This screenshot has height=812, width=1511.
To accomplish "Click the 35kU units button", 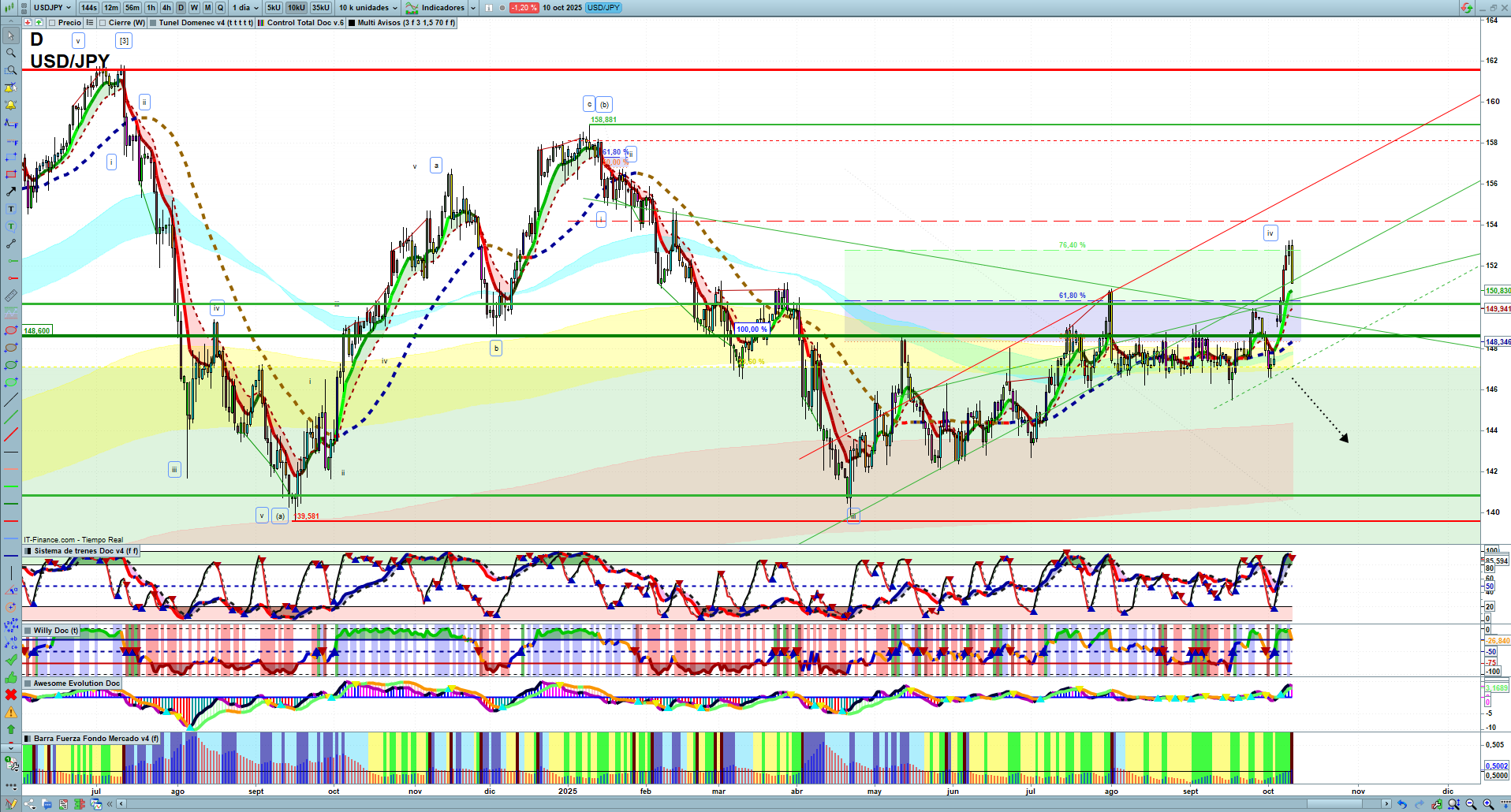I will point(320,8).
